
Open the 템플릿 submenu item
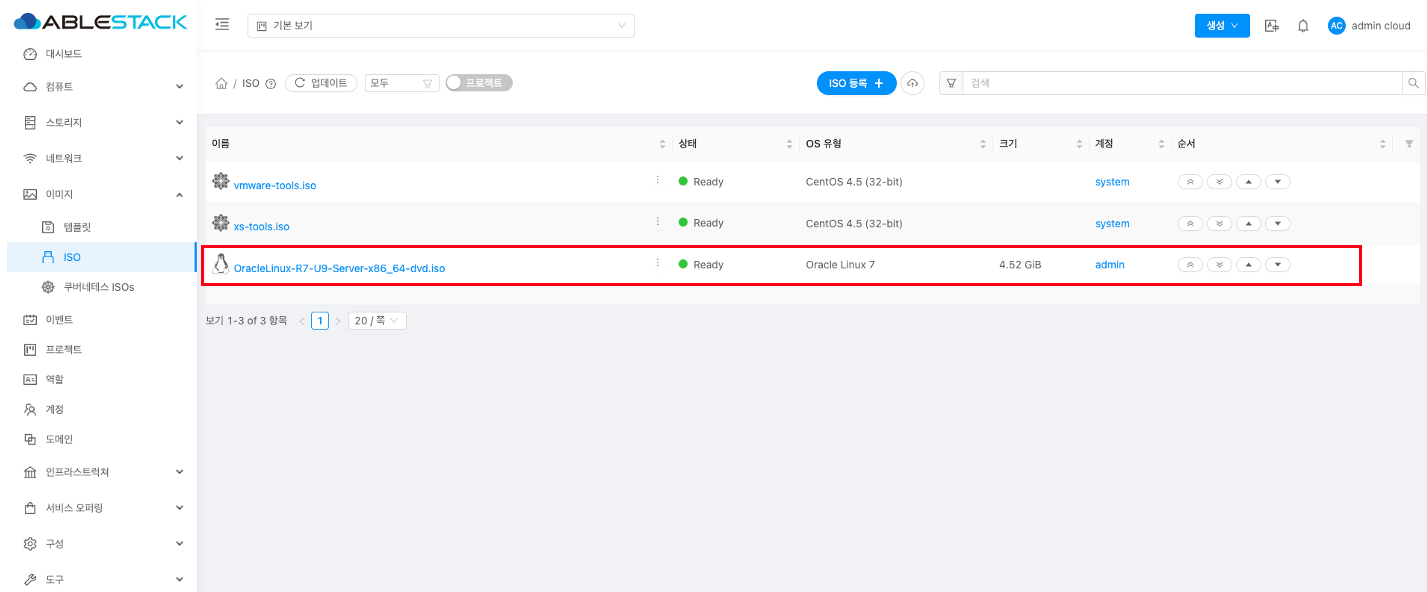pyautogui.click(x=77, y=227)
